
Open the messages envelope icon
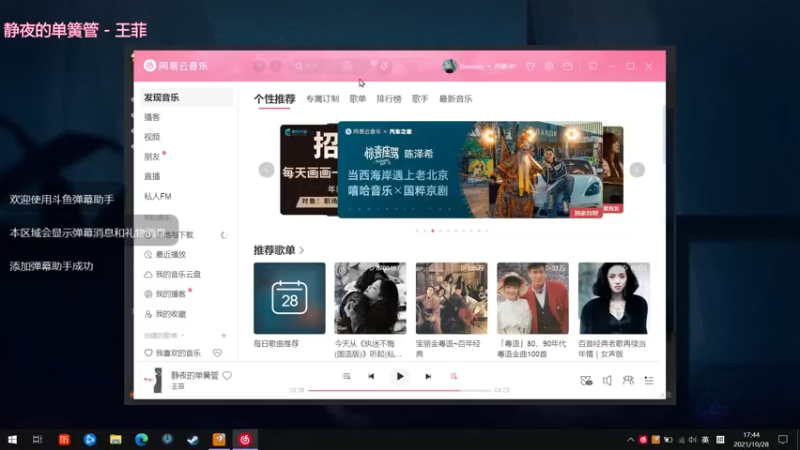tap(567, 66)
